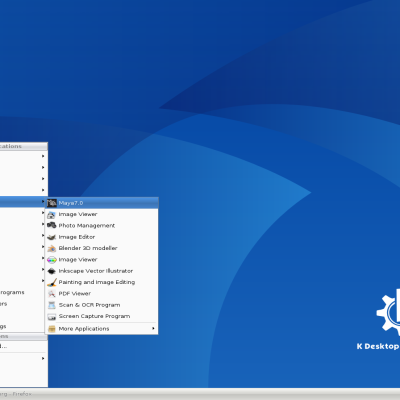Start the Image Editor application

pyautogui.click(x=102, y=237)
